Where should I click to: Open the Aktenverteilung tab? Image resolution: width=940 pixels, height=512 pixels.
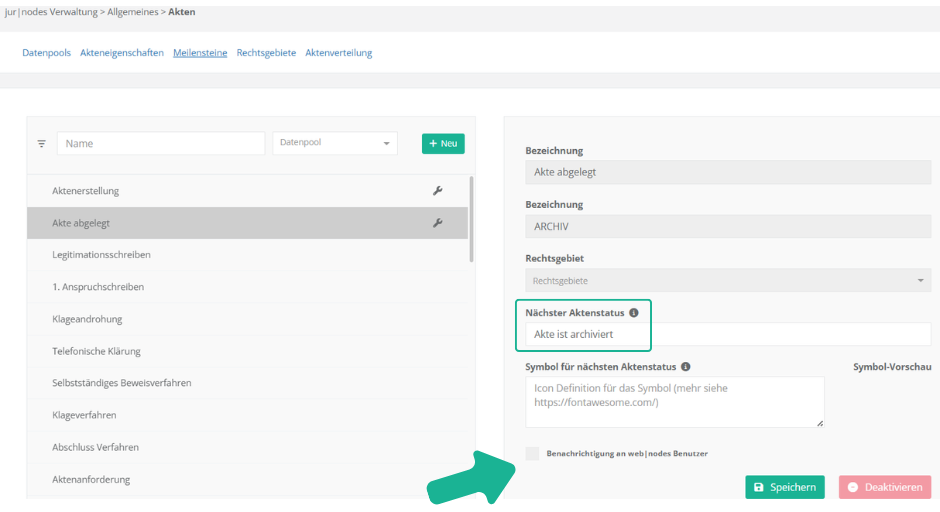338,53
